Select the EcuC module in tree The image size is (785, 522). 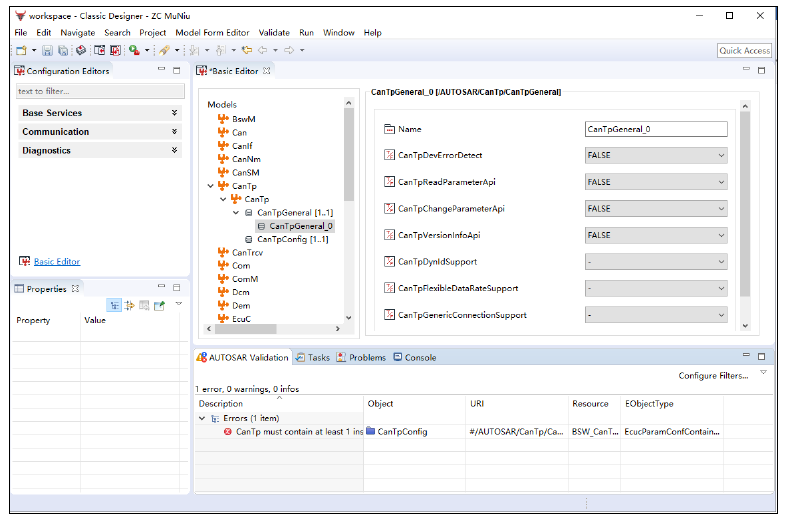241,319
